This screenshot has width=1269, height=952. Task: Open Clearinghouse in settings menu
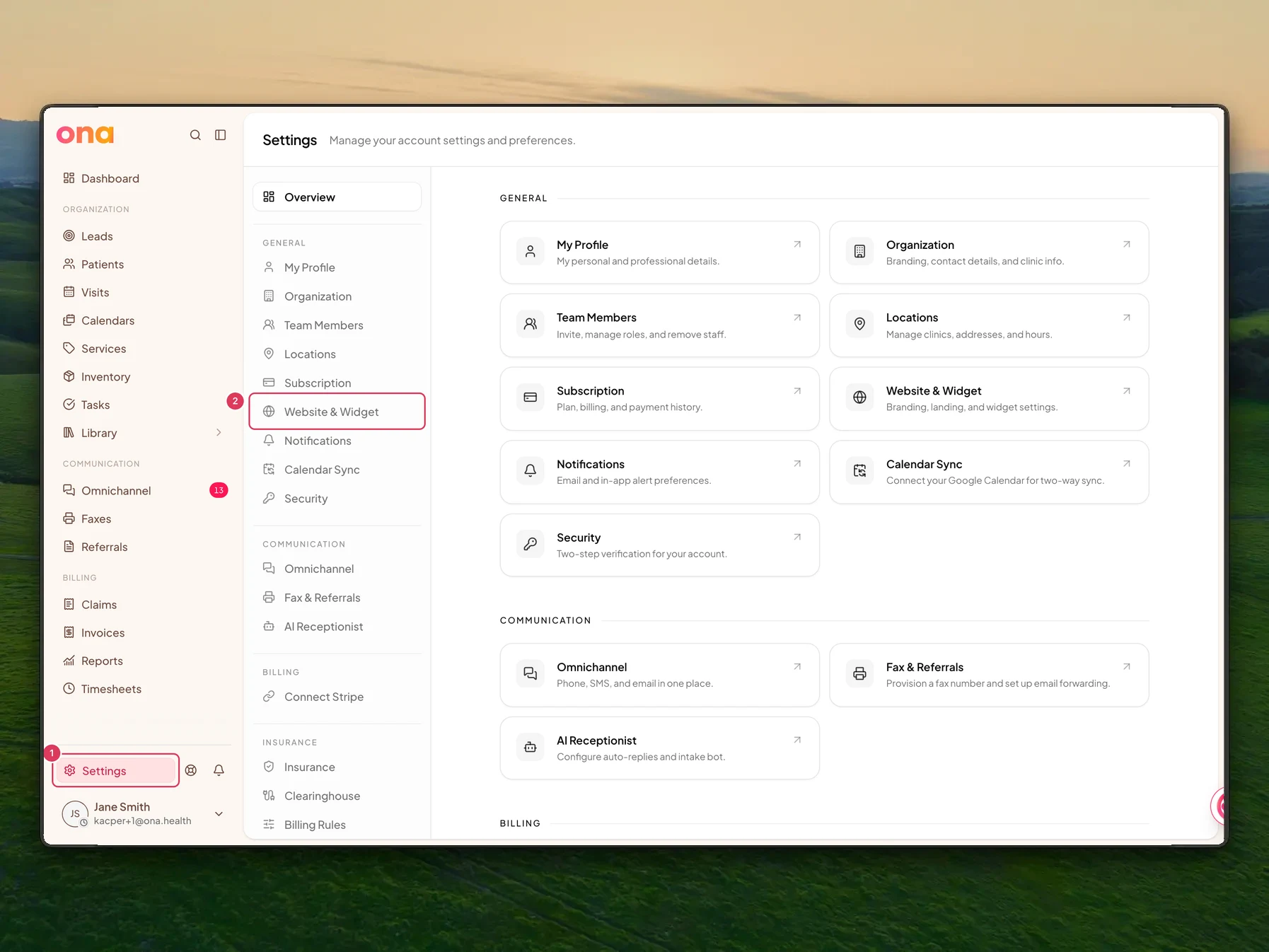pos(337,796)
